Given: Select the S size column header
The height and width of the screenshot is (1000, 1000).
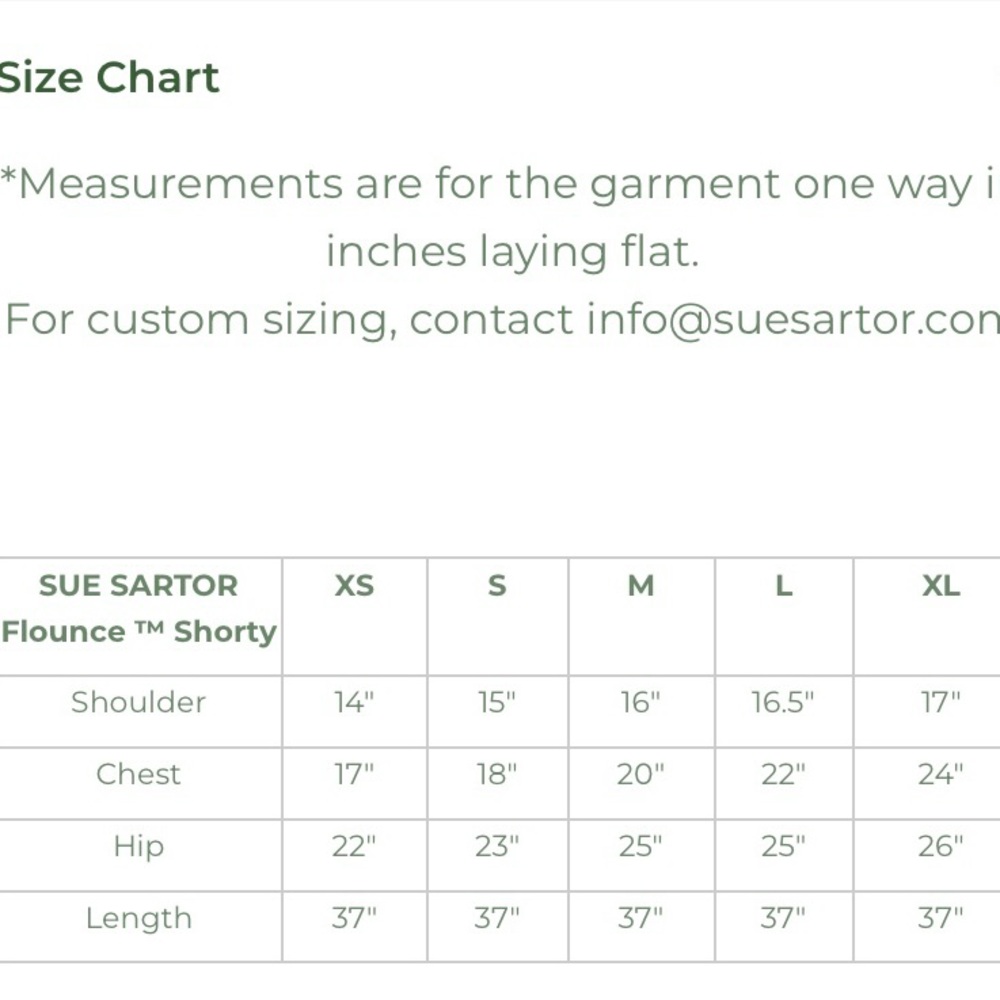Looking at the screenshot, I should [x=497, y=585].
